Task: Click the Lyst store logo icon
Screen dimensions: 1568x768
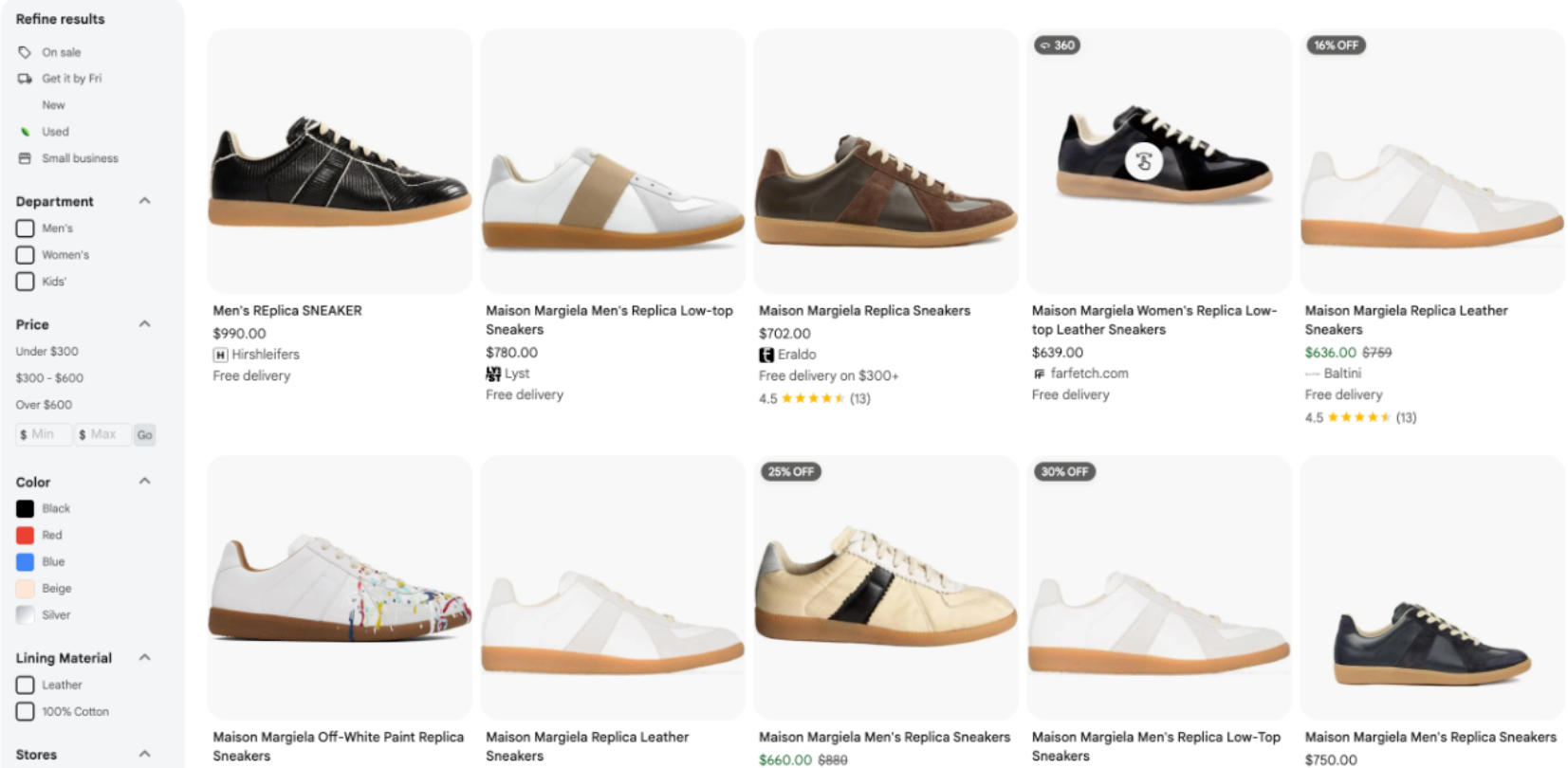Action: click(x=493, y=374)
